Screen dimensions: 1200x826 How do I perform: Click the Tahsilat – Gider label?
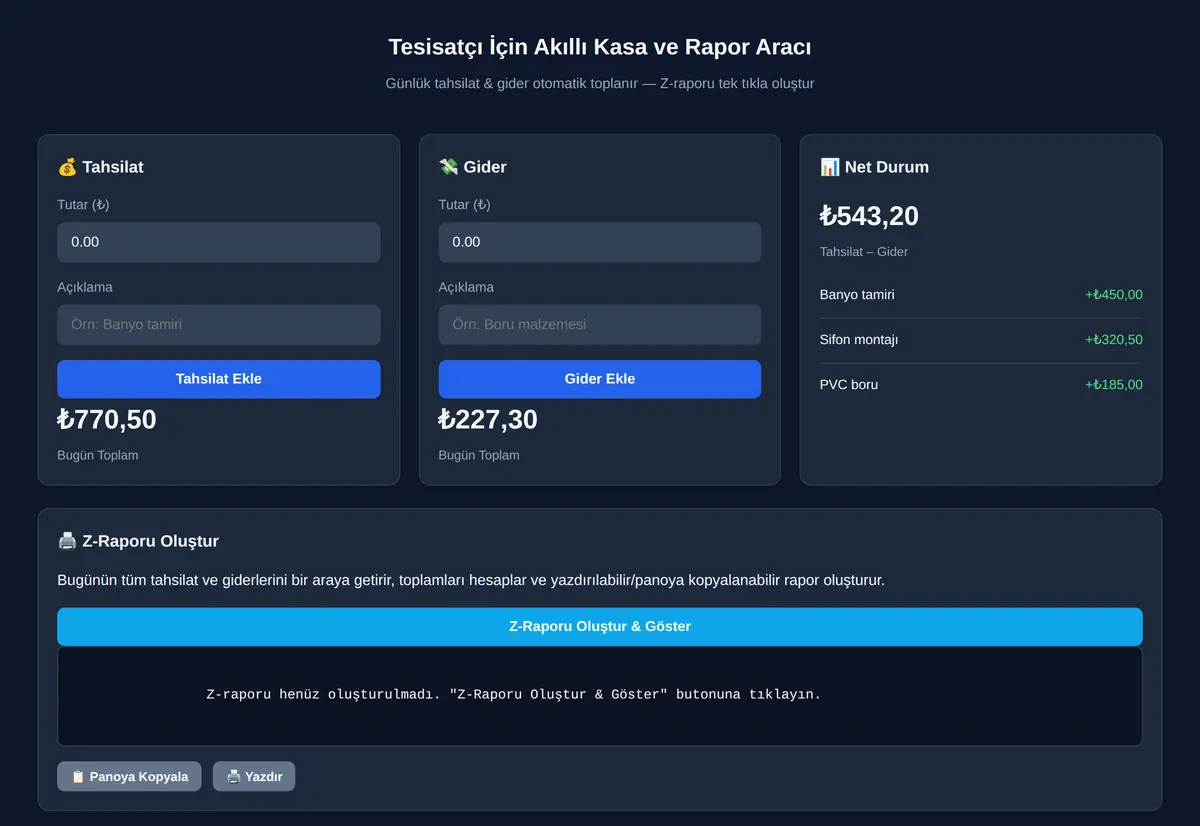[x=864, y=252]
